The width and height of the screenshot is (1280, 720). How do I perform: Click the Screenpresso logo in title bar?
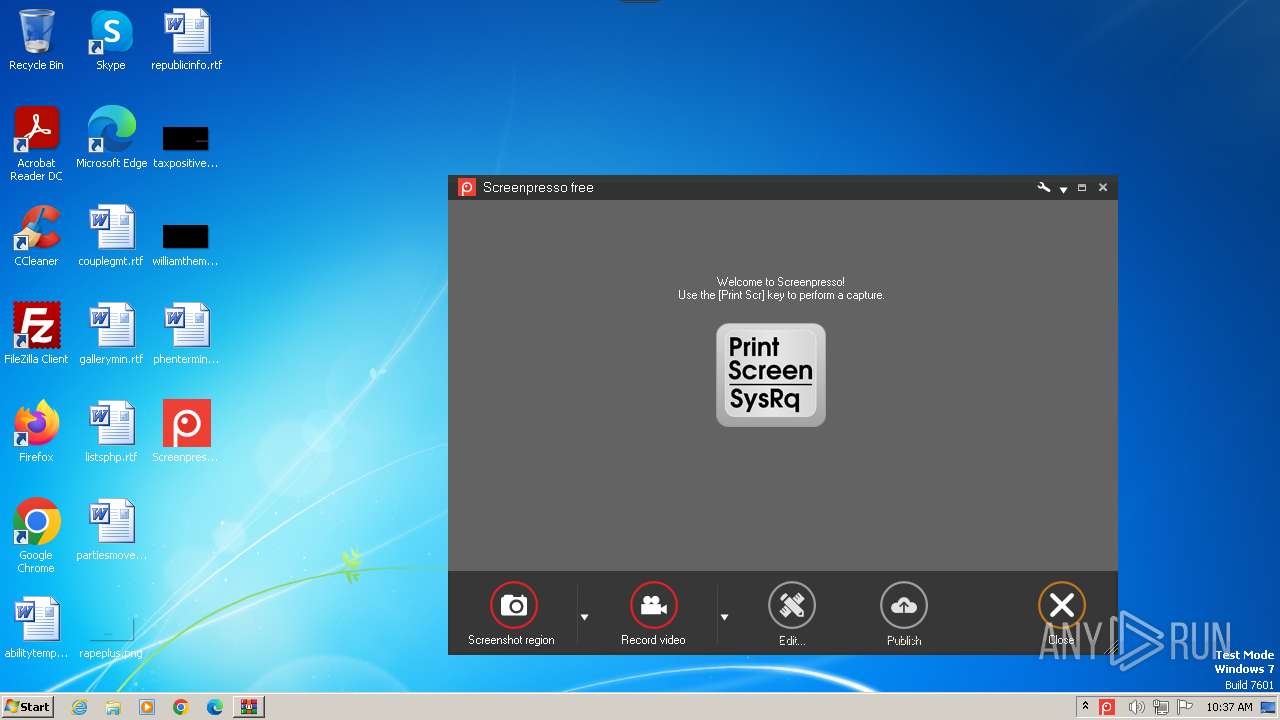(x=466, y=187)
